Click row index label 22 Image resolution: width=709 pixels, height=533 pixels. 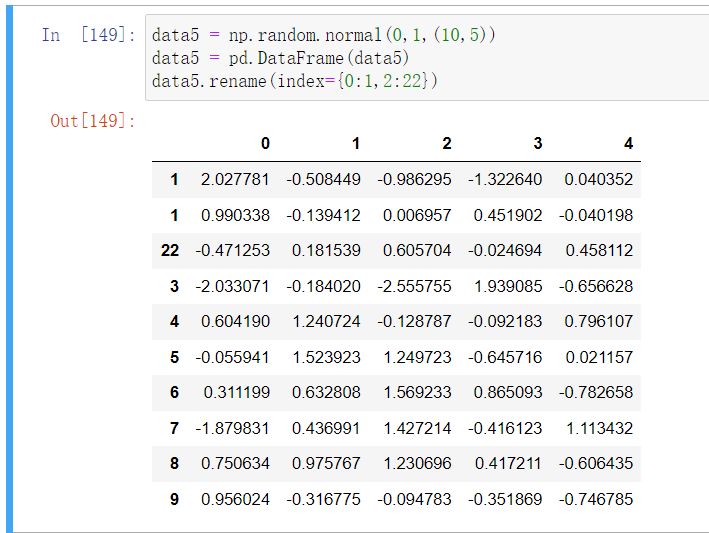(x=170, y=250)
